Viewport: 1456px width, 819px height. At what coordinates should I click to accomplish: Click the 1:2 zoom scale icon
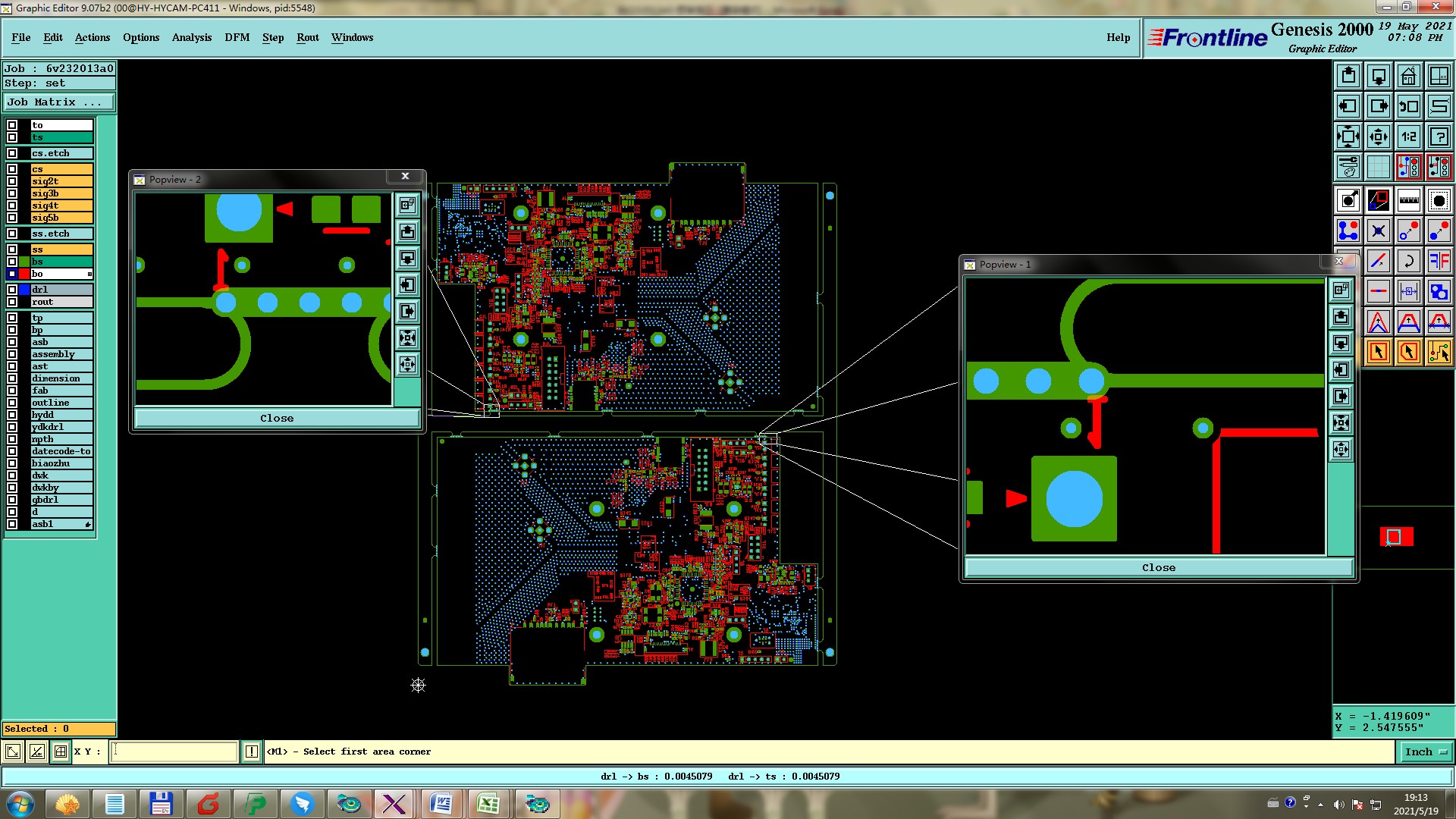click(1408, 136)
